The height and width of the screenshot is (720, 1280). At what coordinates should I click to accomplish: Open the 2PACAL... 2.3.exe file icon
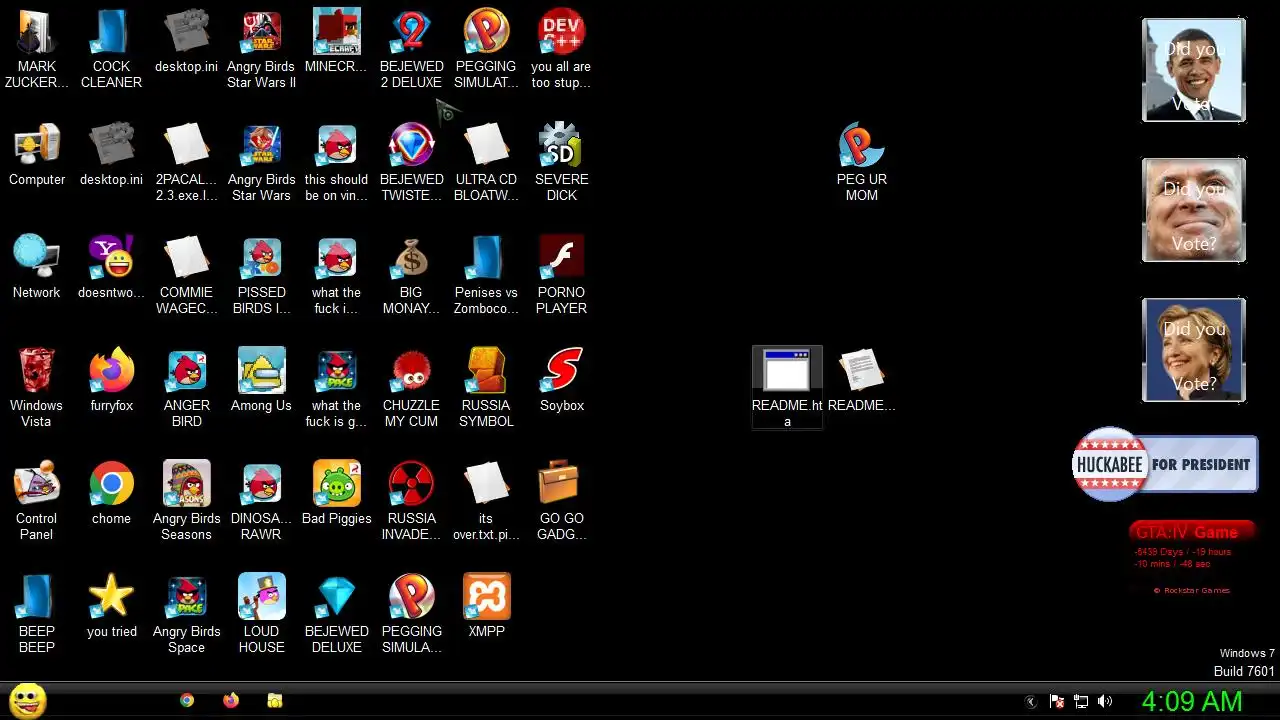pyautogui.click(x=186, y=162)
